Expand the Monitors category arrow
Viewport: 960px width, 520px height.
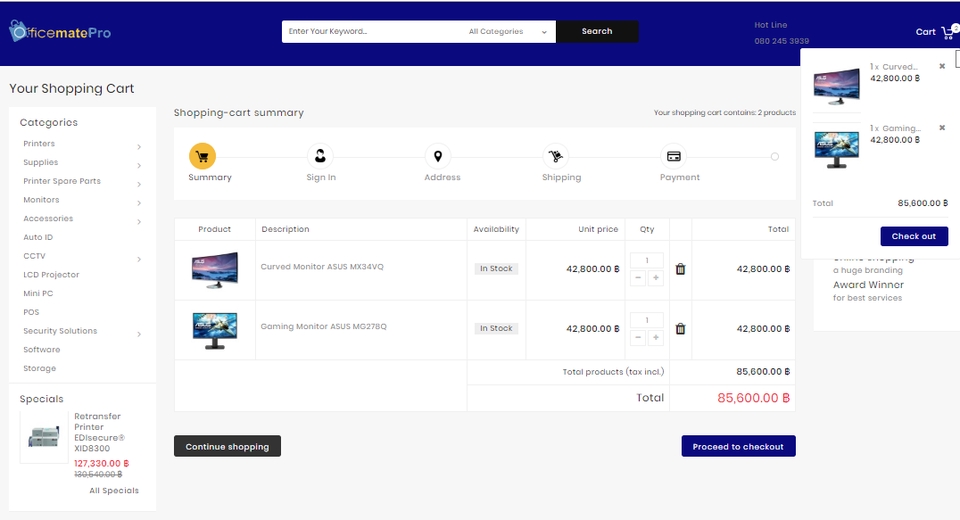tap(139, 203)
